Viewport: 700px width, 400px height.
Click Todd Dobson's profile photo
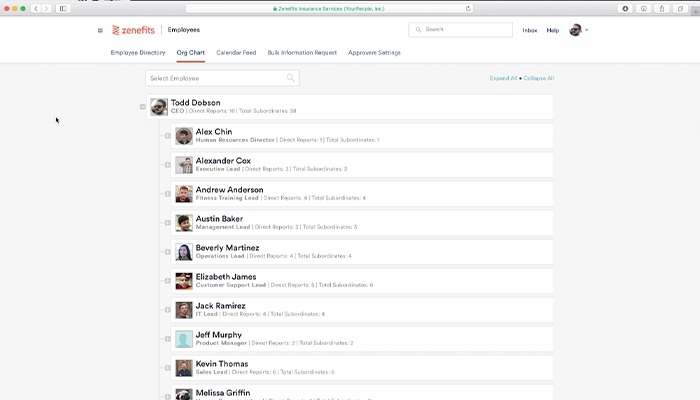coord(158,107)
